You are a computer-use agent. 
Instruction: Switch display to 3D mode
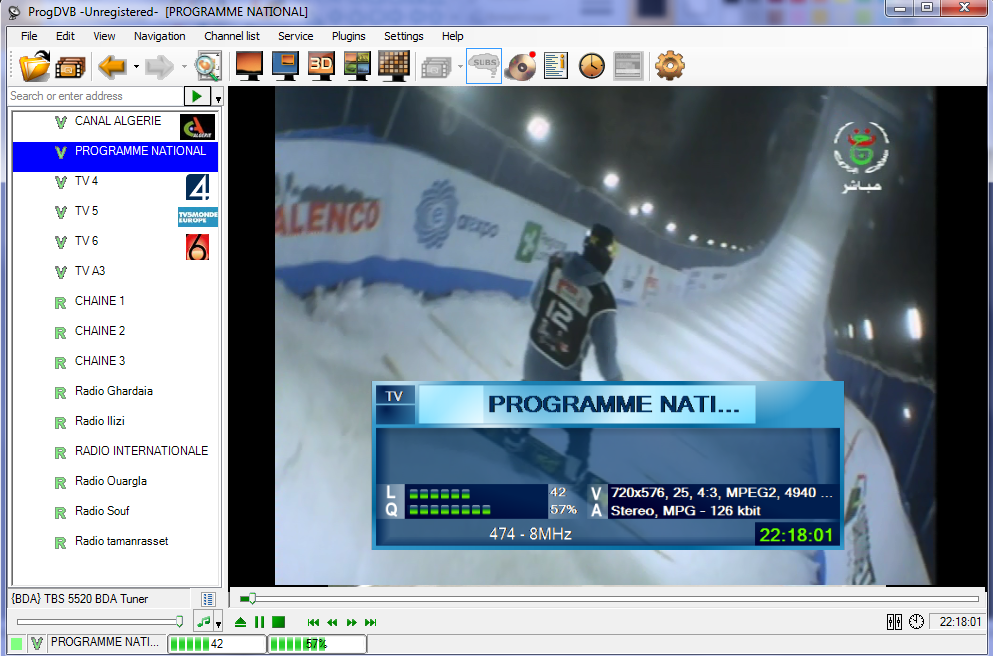click(x=321, y=67)
